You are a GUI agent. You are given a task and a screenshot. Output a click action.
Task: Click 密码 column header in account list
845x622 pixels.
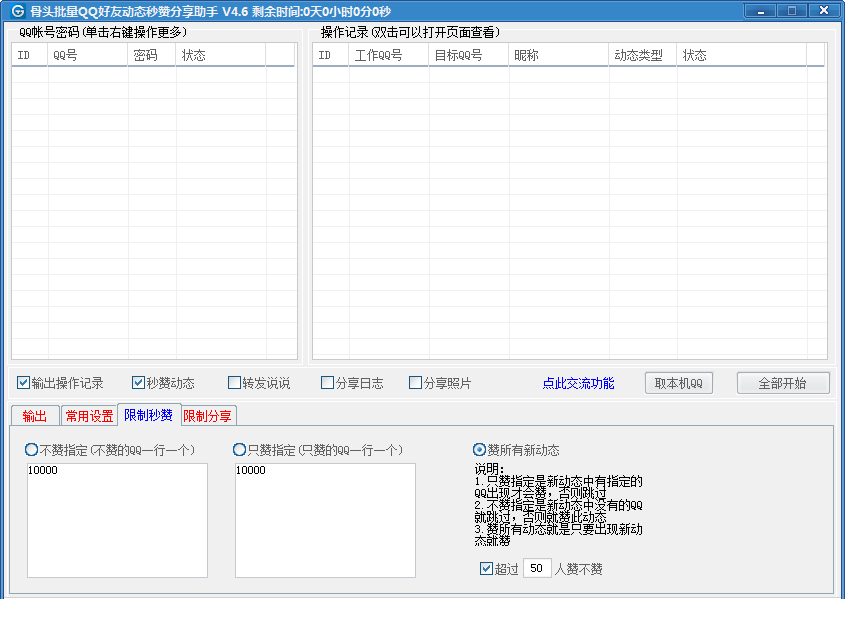pyautogui.click(x=151, y=55)
